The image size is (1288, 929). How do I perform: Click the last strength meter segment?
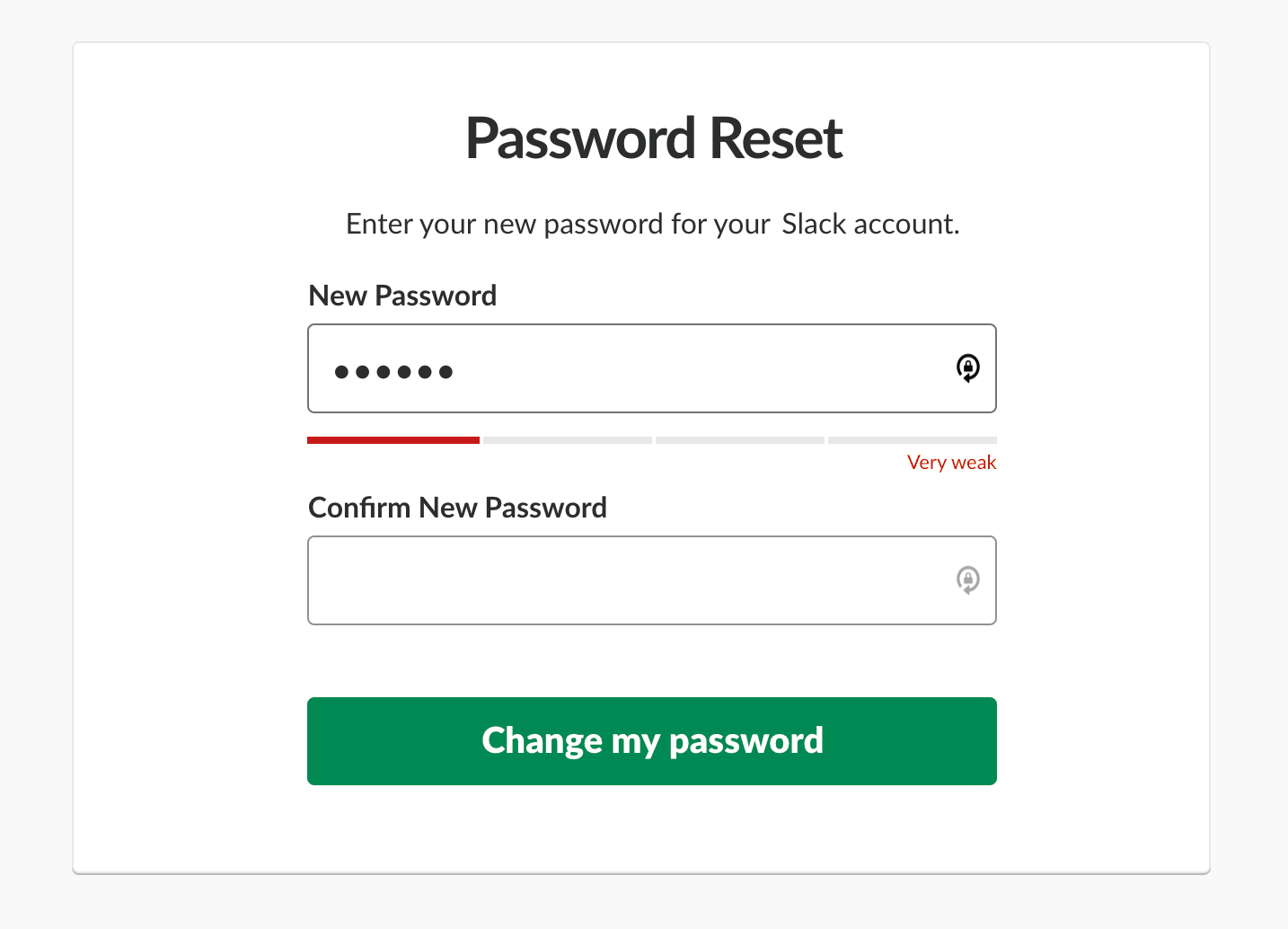point(912,440)
